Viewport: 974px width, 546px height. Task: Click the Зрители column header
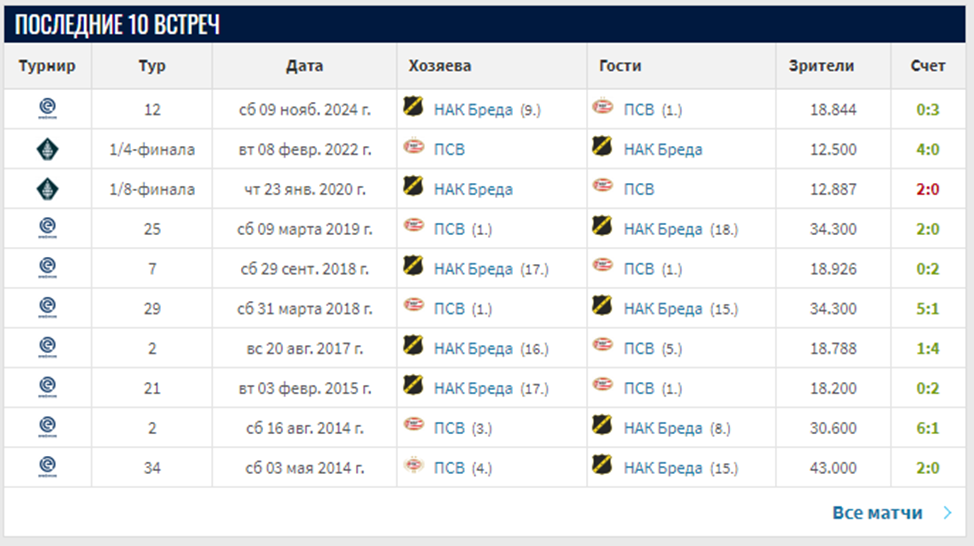pos(821,66)
